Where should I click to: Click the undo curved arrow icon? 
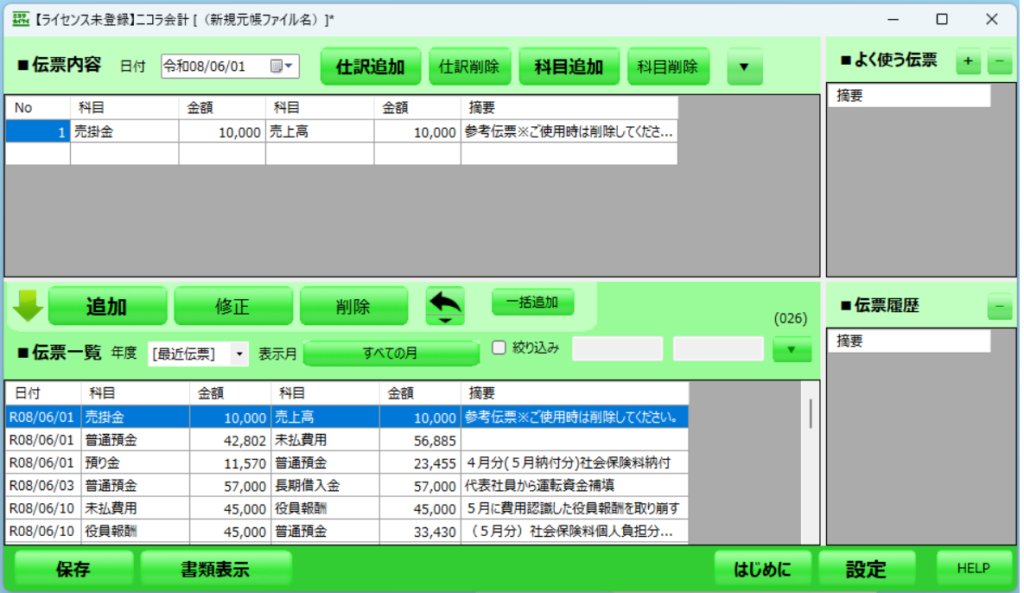445,305
